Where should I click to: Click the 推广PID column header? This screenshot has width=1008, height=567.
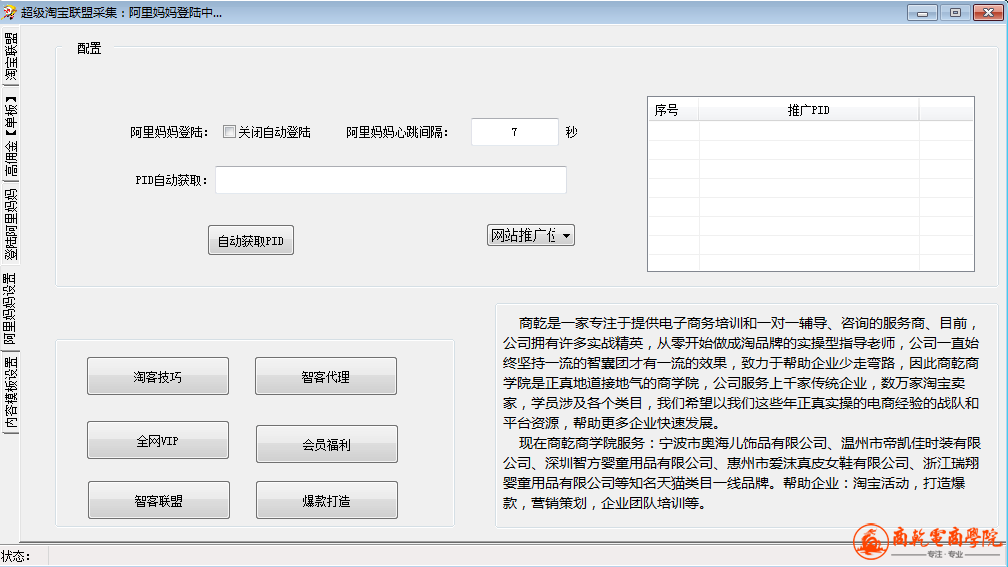pos(809,110)
